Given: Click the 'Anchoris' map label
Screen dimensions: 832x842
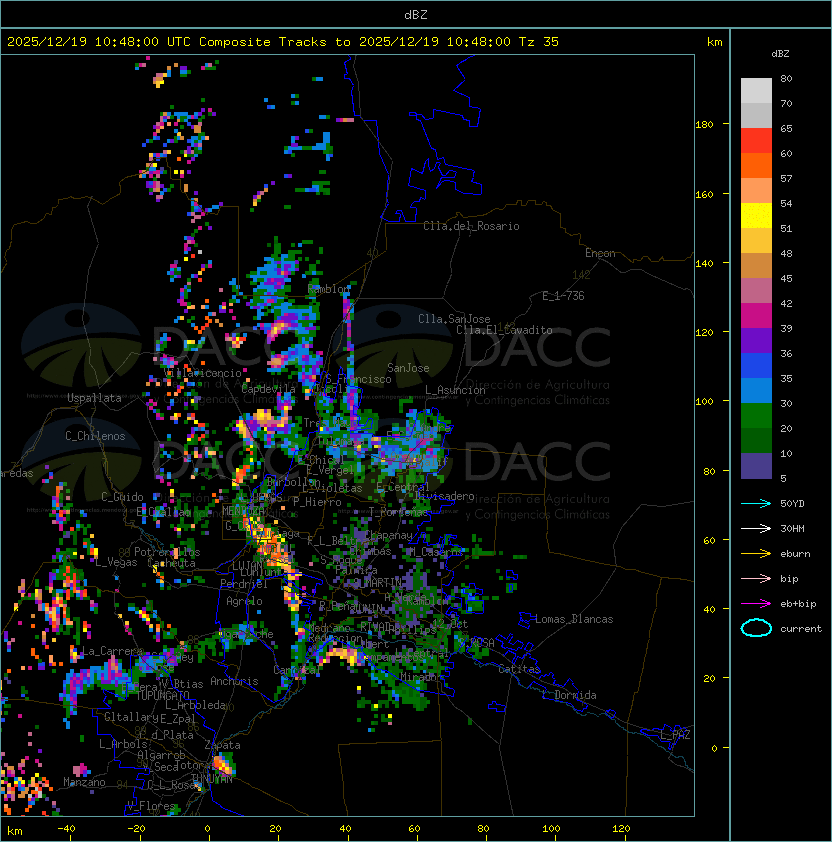Looking at the screenshot, I should point(234,681).
